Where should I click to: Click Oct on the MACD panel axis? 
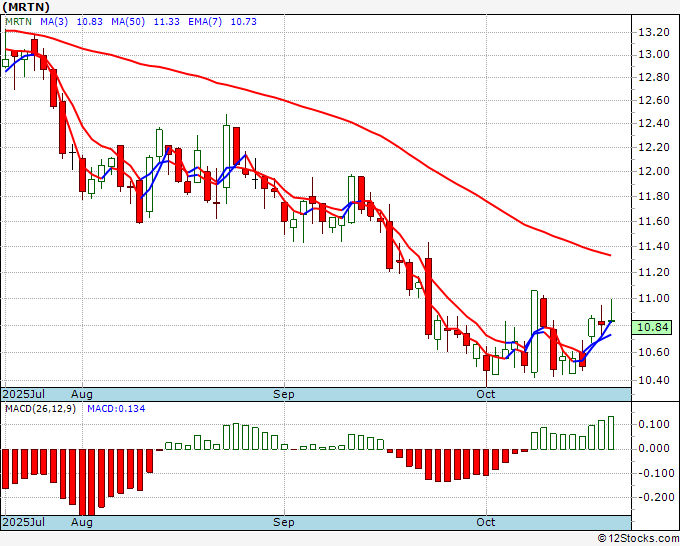tap(486, 522)
